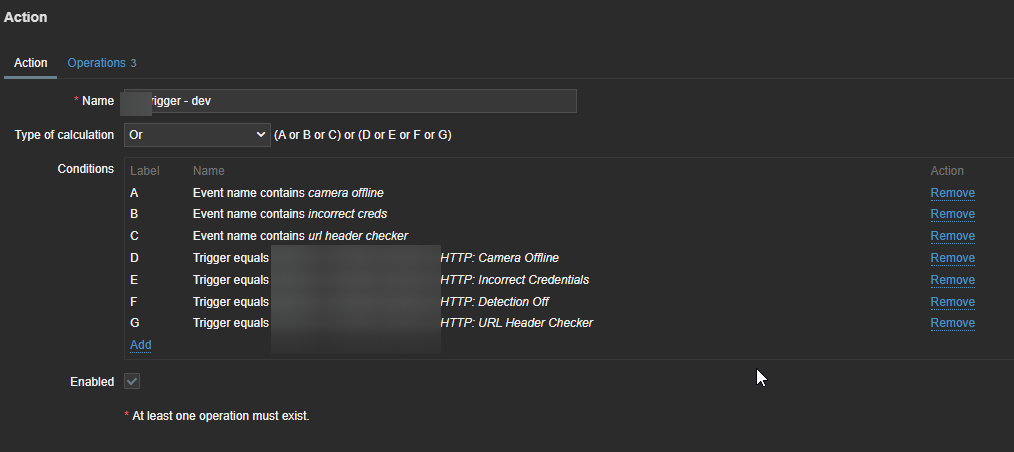Remove condition D HTTP: Camera Offline
This screenshot has width=1014, height=452.
coord(952,258)
